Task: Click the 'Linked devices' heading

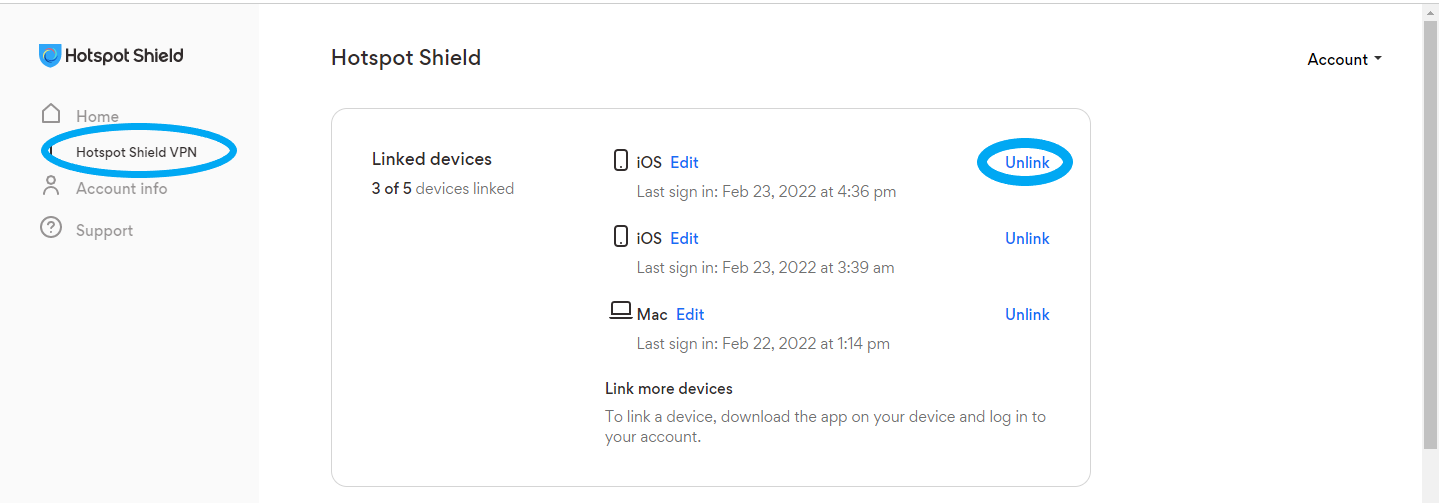Action: (432, 159)
